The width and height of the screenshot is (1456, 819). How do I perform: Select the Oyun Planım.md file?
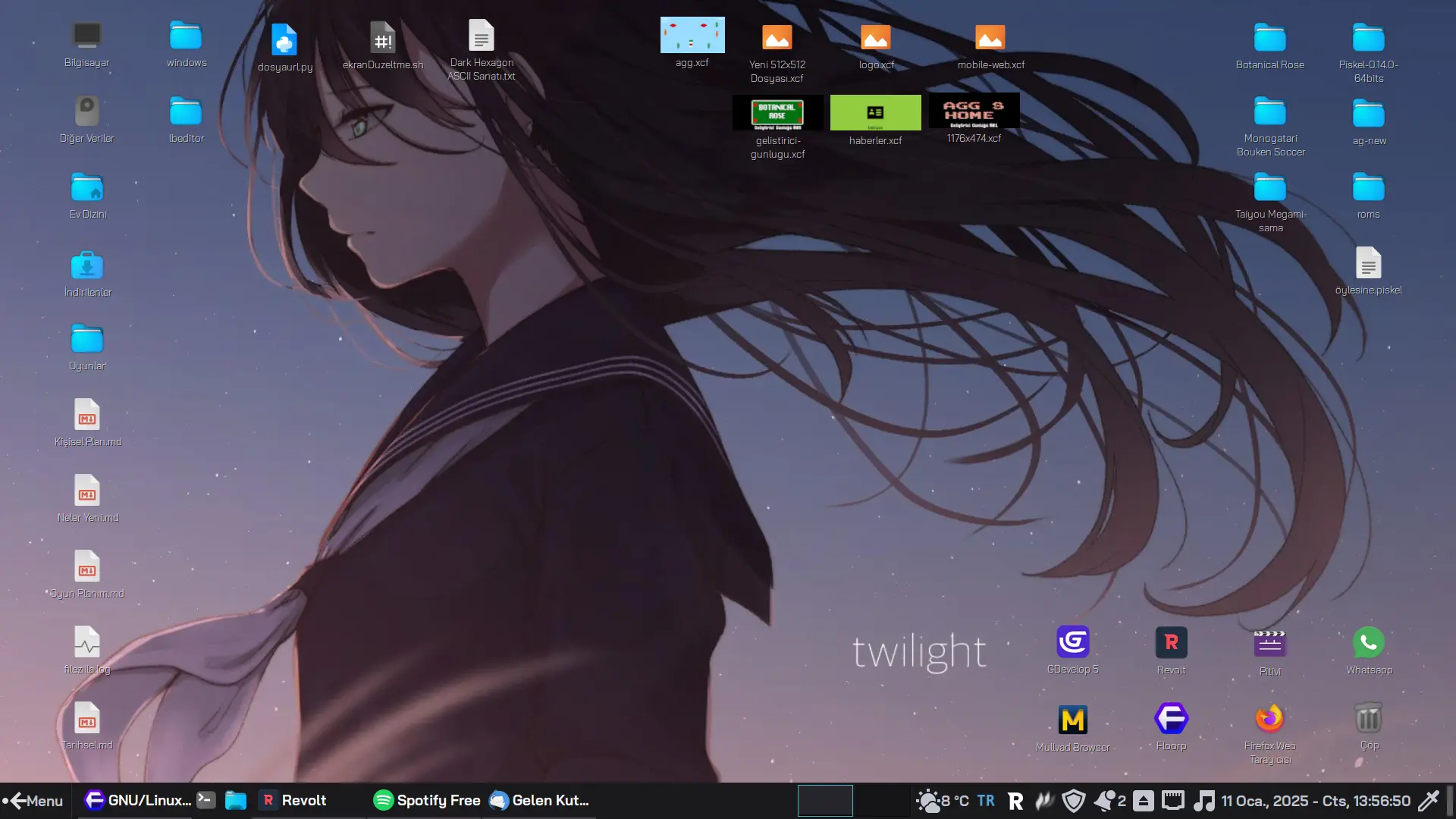tap(87, 575)
